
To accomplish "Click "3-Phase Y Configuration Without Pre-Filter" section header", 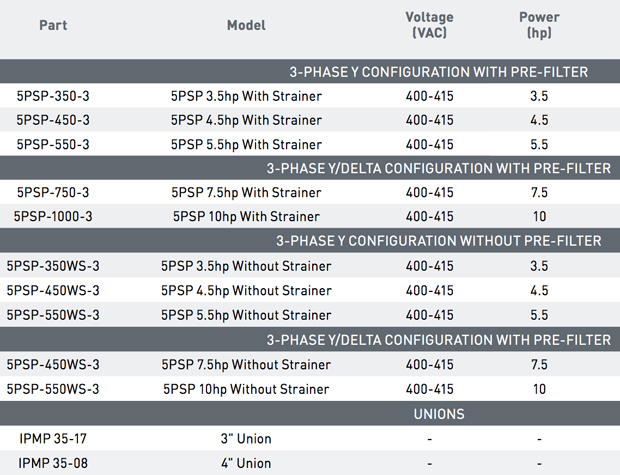I will [437, 241].
